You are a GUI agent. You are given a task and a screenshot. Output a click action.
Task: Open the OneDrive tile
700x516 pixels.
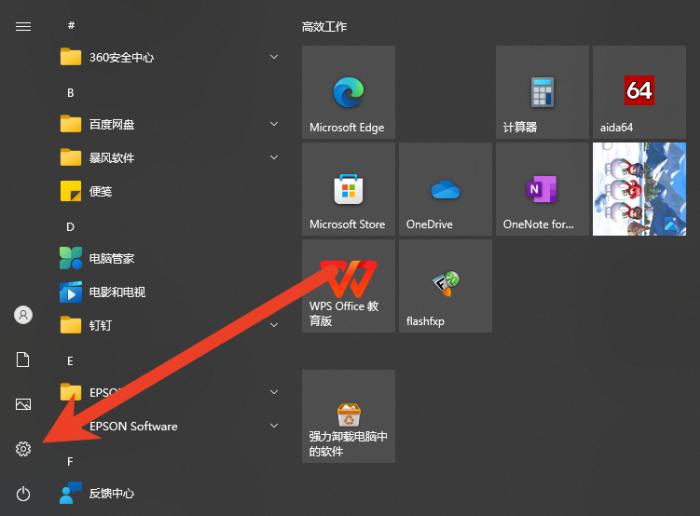tap(445, 189)
